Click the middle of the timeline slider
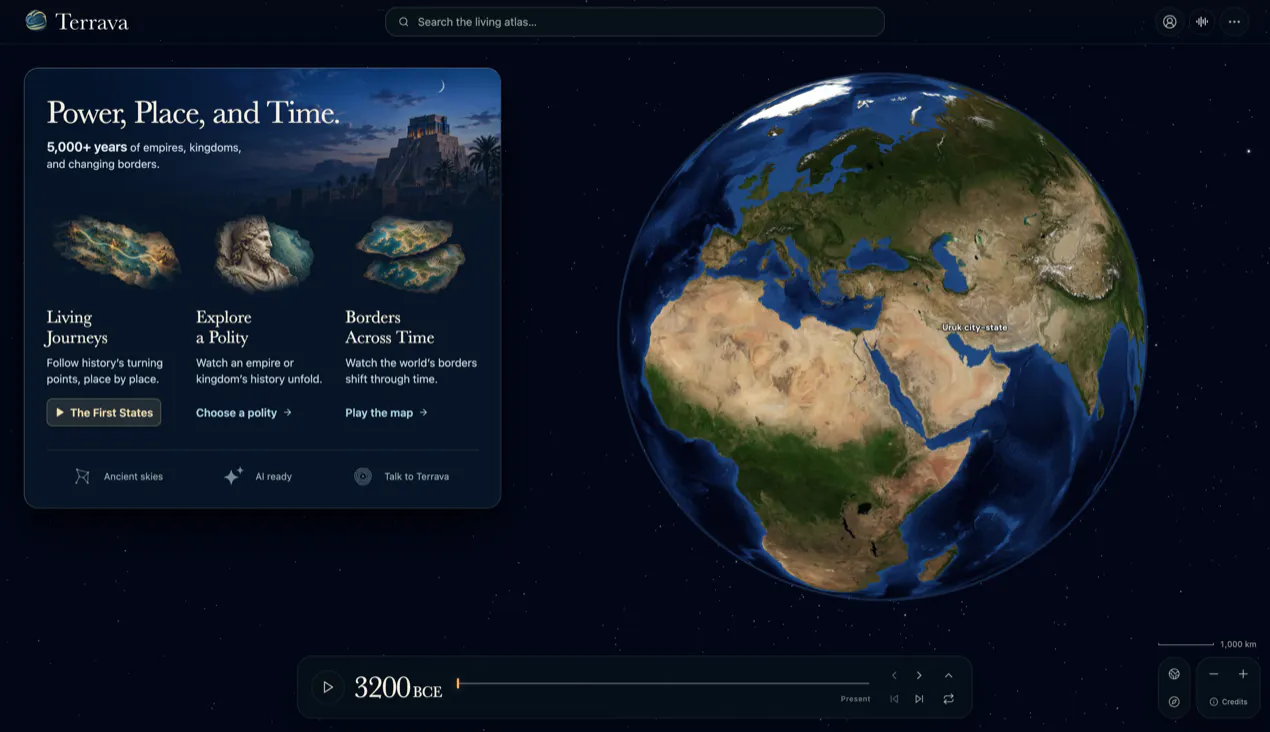The height and width of the screenshot is (732, 1270). click(663, 683)
